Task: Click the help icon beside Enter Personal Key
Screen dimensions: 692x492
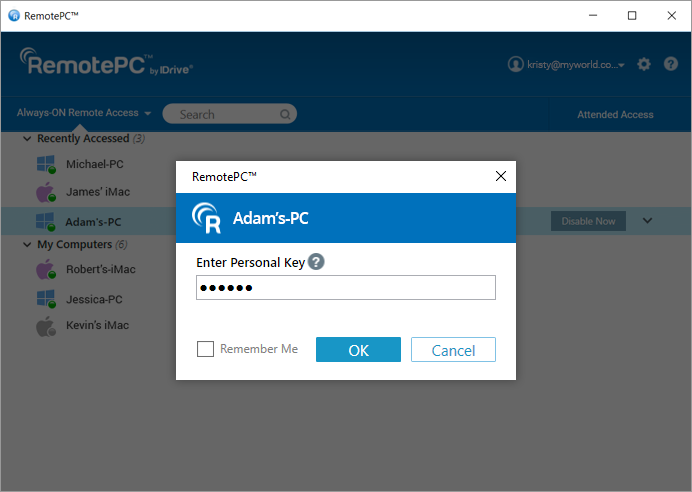Action: point(316,262)
